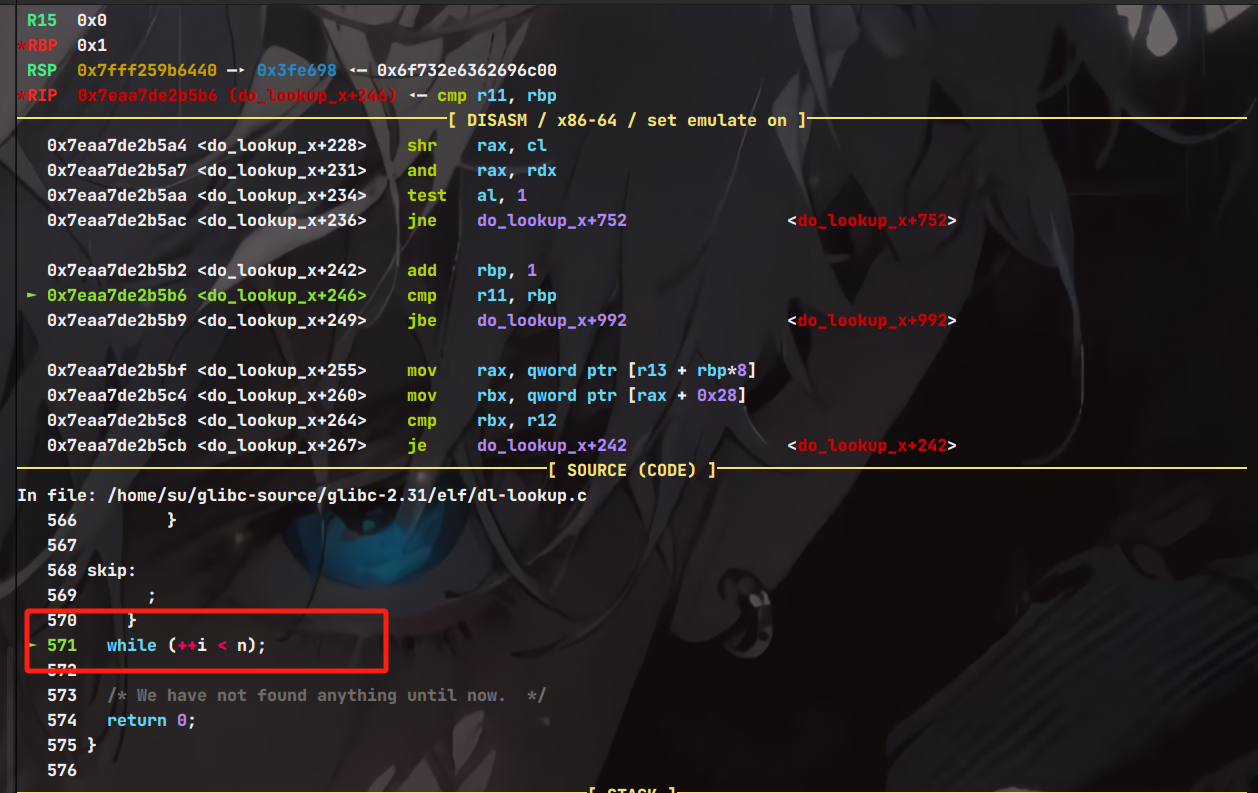The image size is (1258, 793).
Task: Click the R15 register label
Action: tap(42, 20)
